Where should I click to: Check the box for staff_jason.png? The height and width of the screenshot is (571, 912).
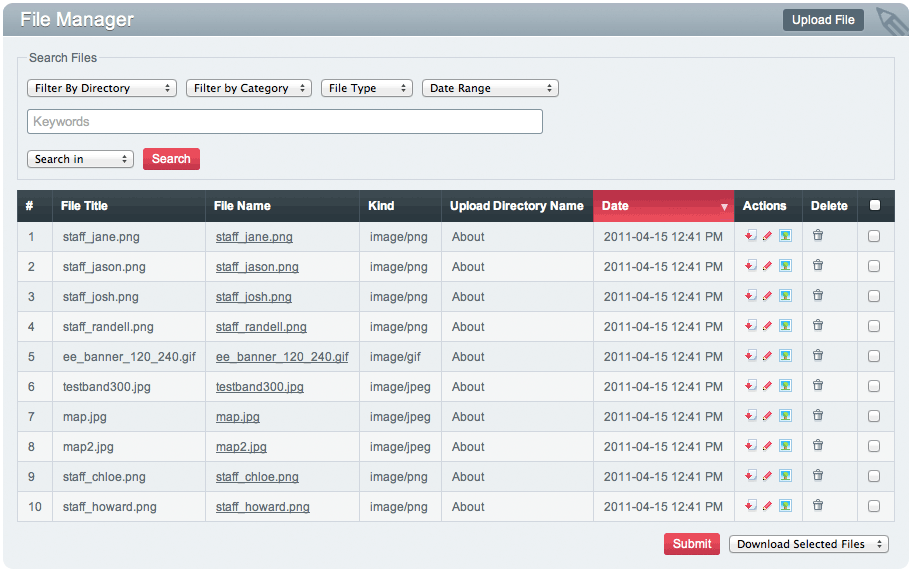tap(874, 266)
